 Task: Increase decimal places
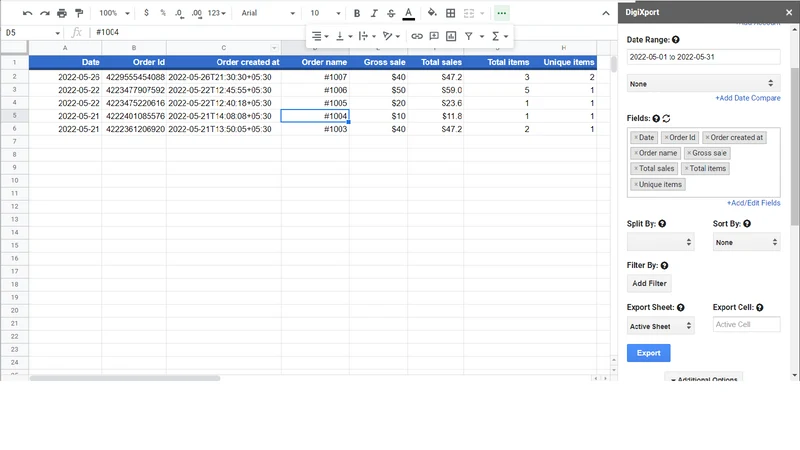(x=196, y=13)
